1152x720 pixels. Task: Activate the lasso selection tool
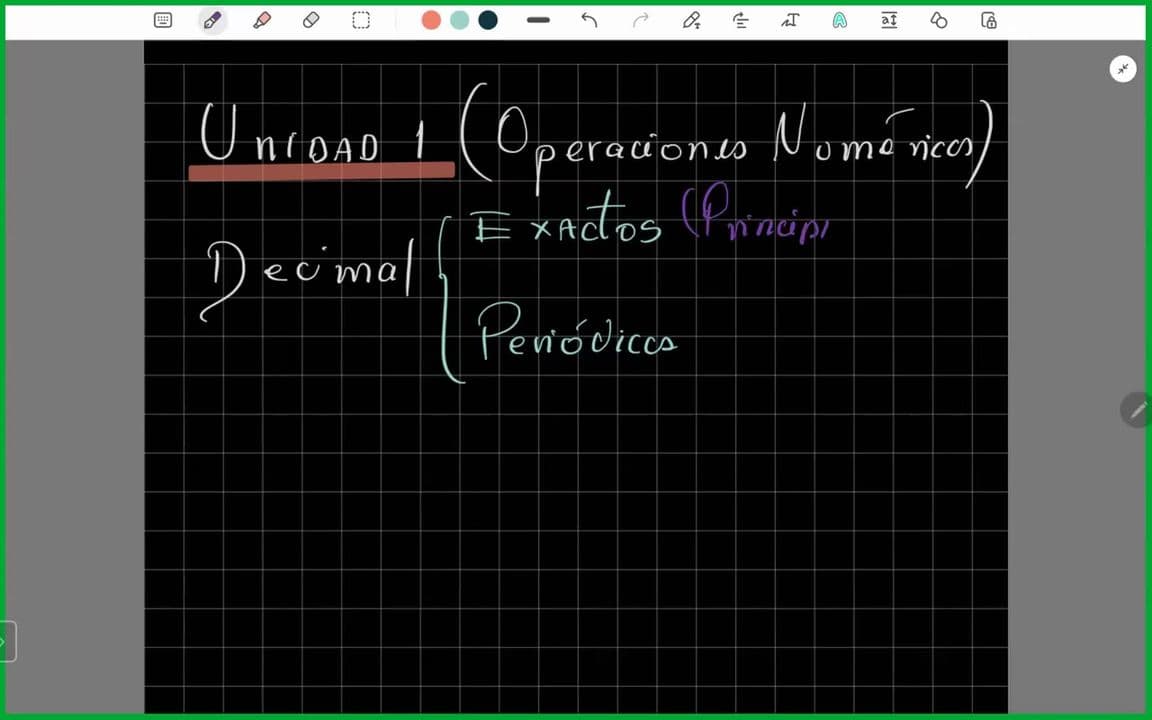pyautogui.click(x=360, y=20)
